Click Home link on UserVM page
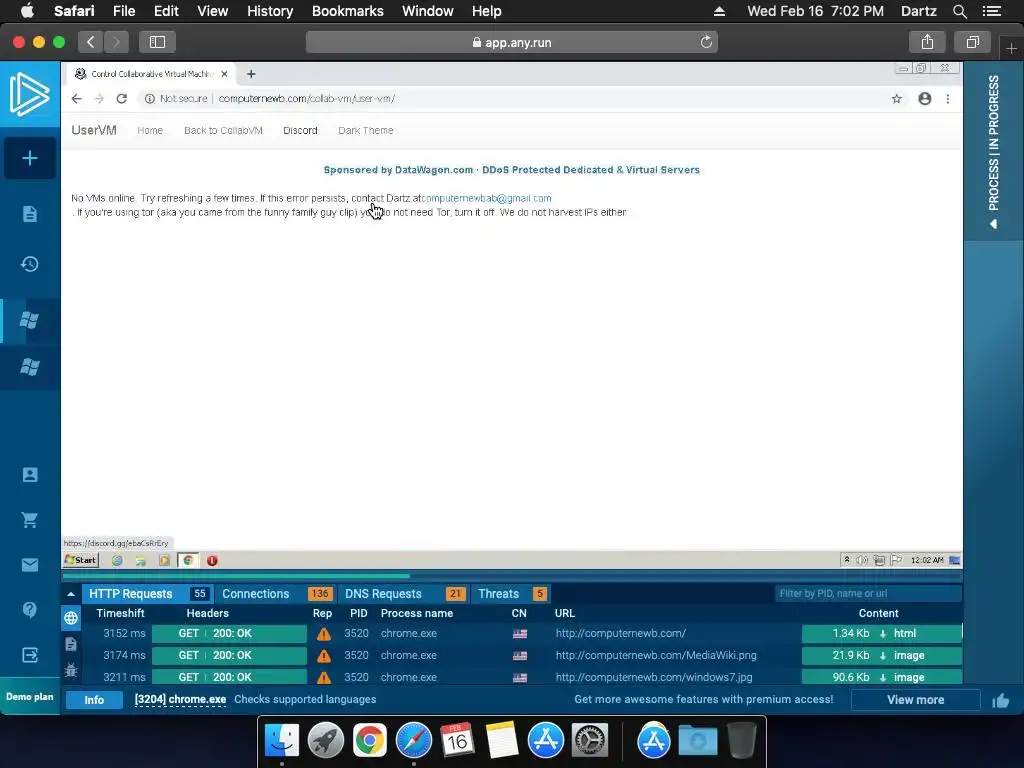1024x768 pixels. [150, 131]
